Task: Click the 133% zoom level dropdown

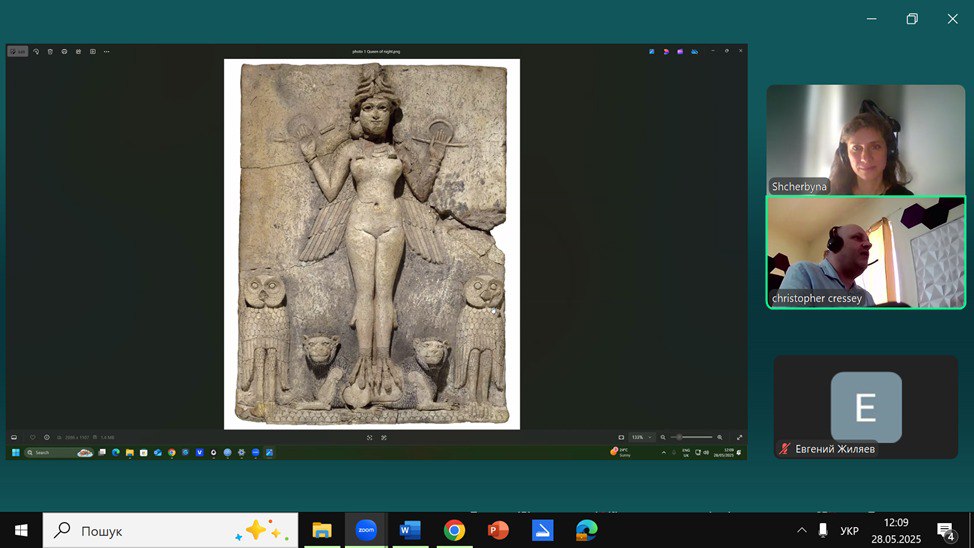Action: click(x=642, y=437)
